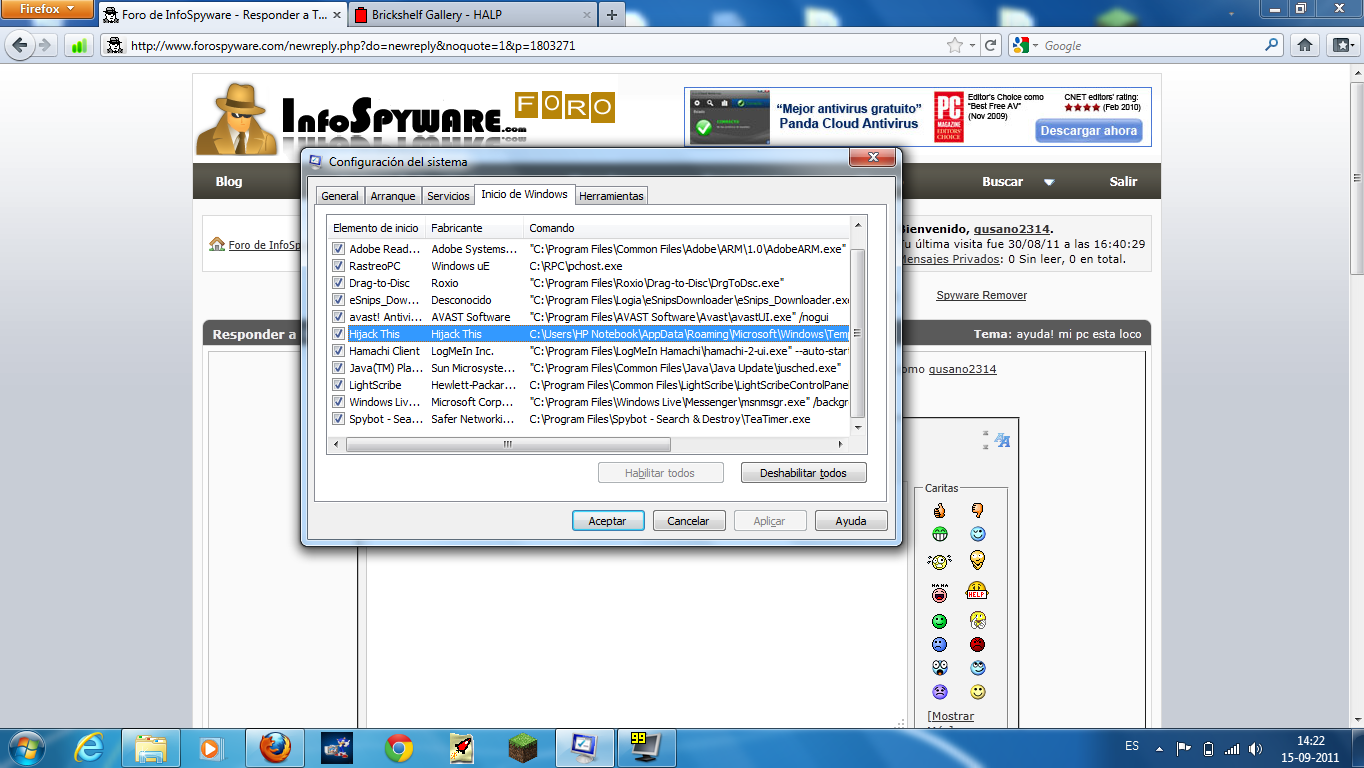
Task: Uncheck the Hijack This startup checkbox
Action: [339, 334]
